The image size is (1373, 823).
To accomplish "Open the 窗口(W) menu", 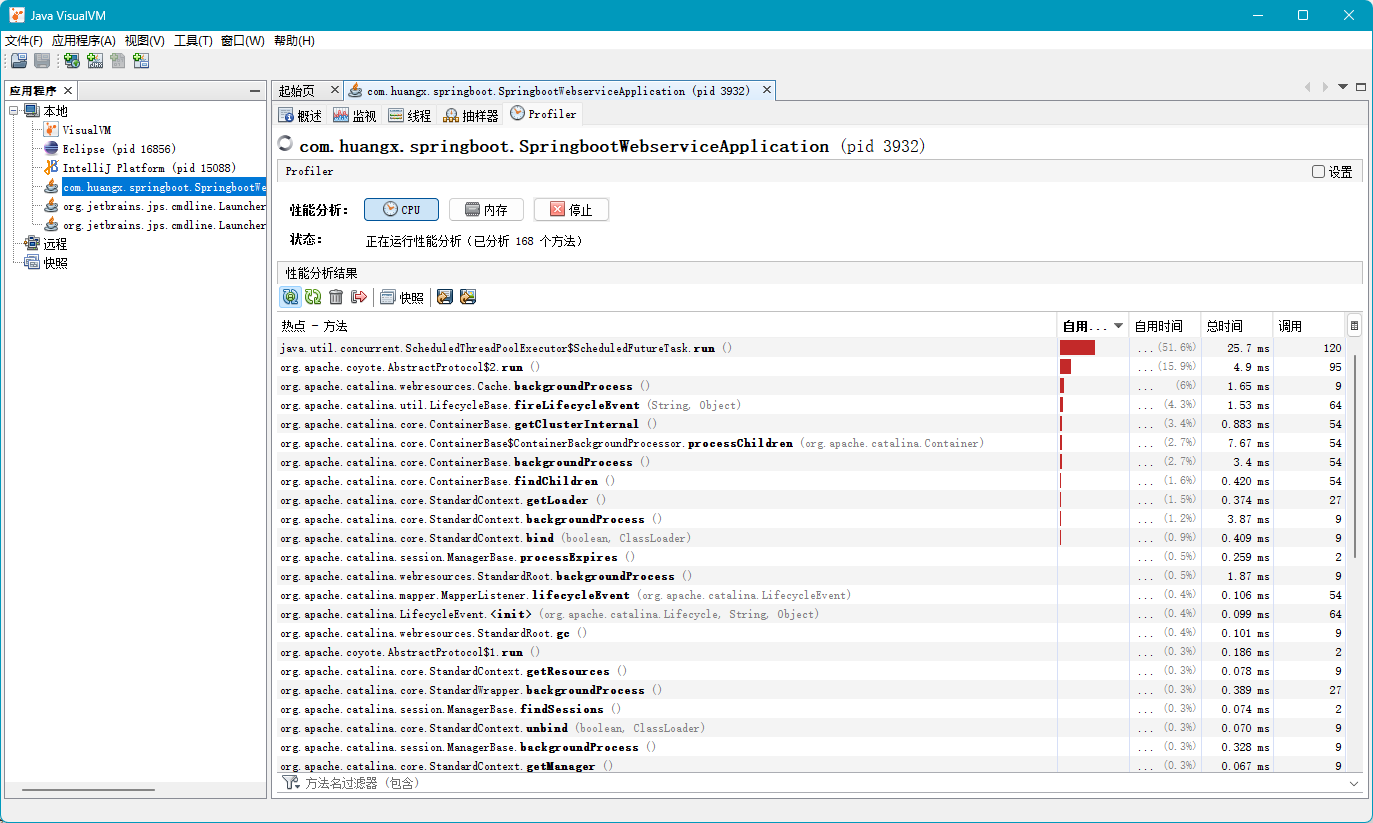I will point(243,41).
